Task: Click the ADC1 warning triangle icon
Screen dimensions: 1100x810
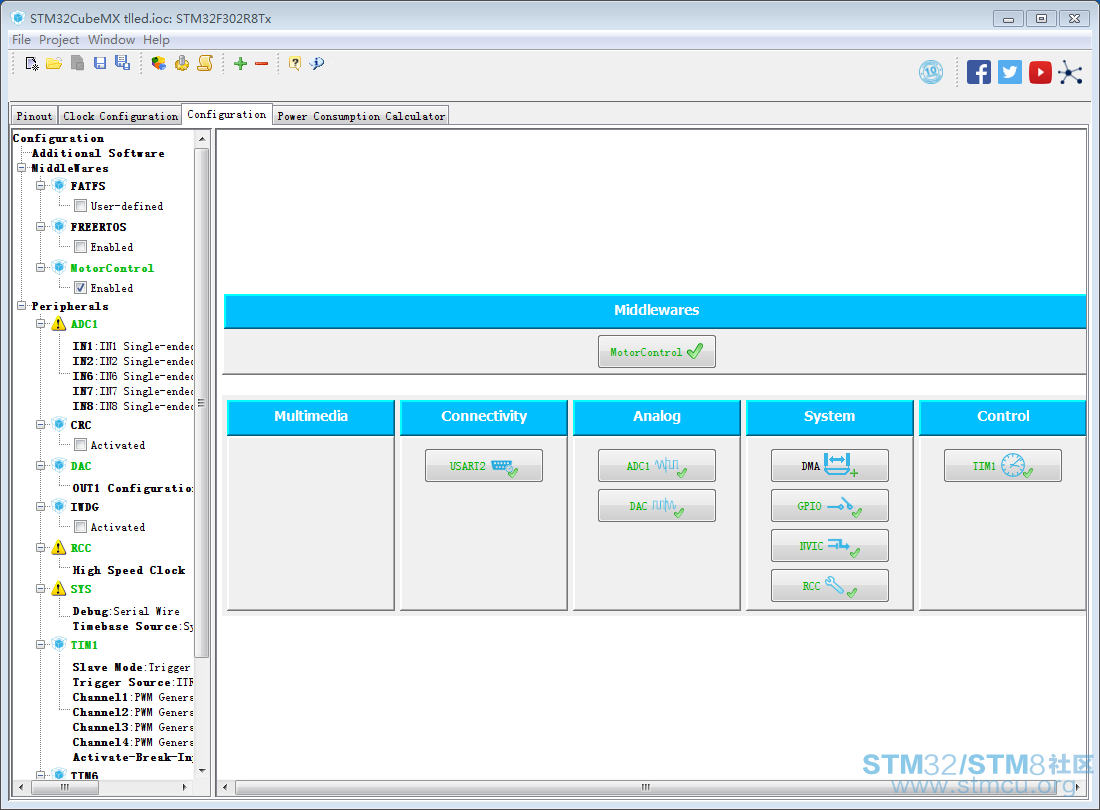Action: (59, 324)
